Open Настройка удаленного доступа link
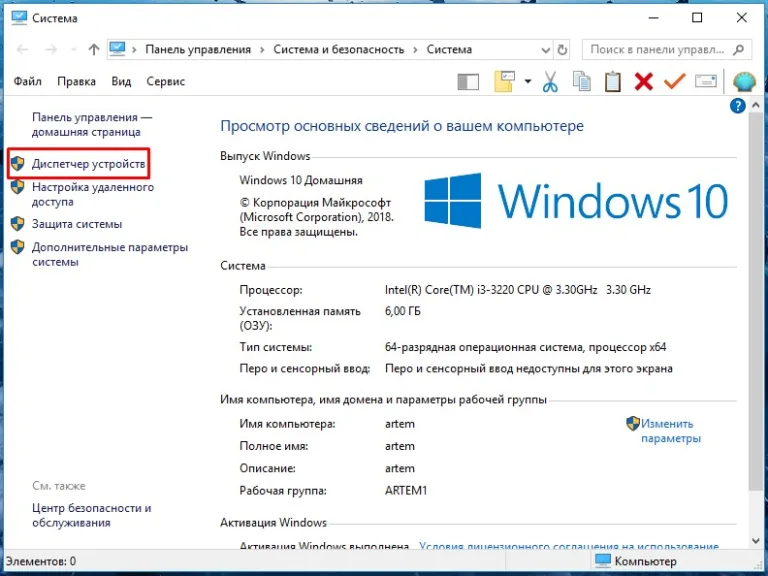 coord(93,194)
